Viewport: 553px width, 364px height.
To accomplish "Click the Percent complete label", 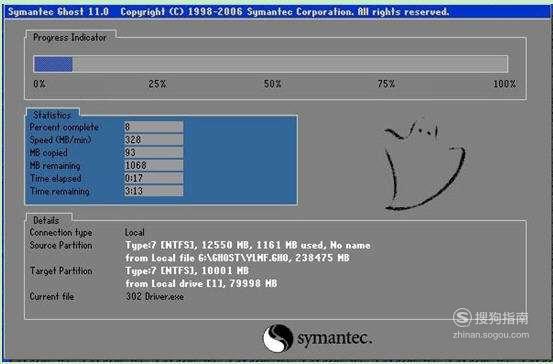I will click(64, 127).
